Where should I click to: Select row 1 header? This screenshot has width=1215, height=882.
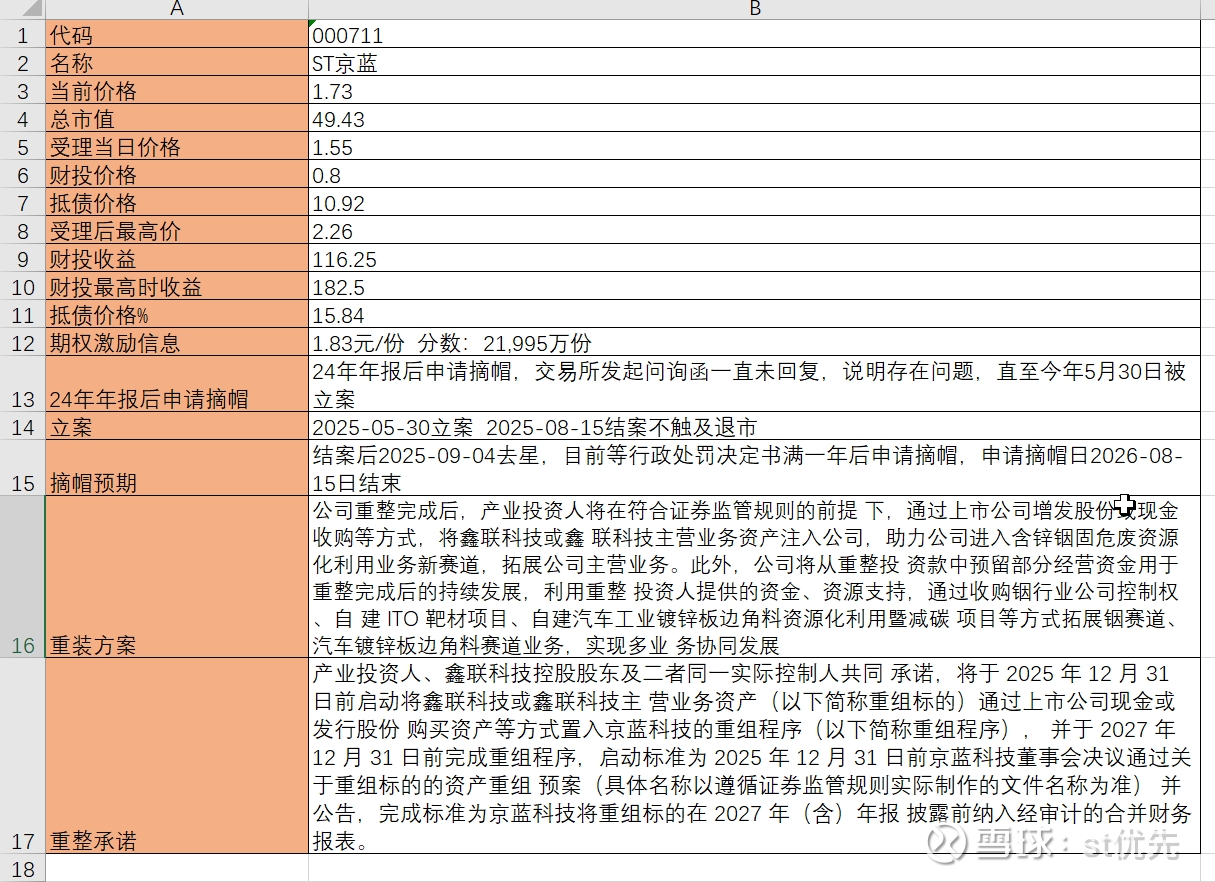(x=22, y=34)
